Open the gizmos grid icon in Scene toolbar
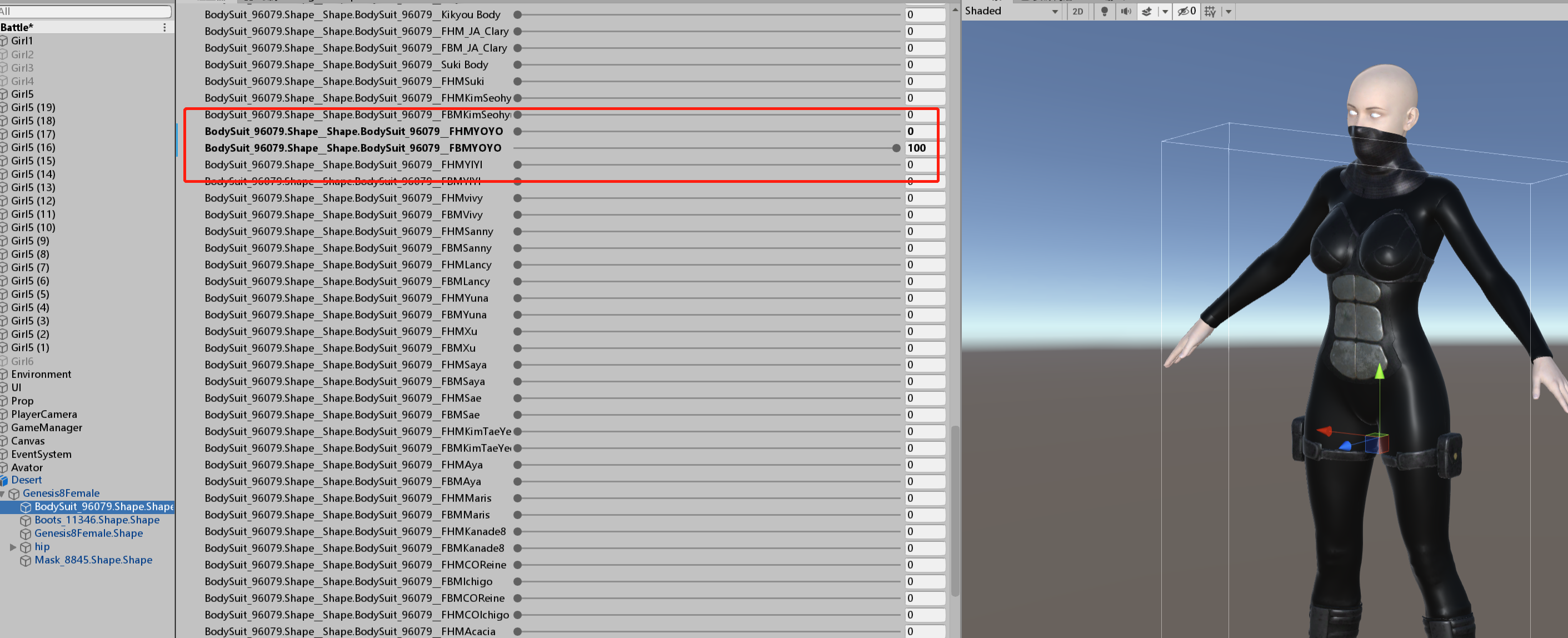Viewport: 1568px width, 638px height. (1211, 11)
